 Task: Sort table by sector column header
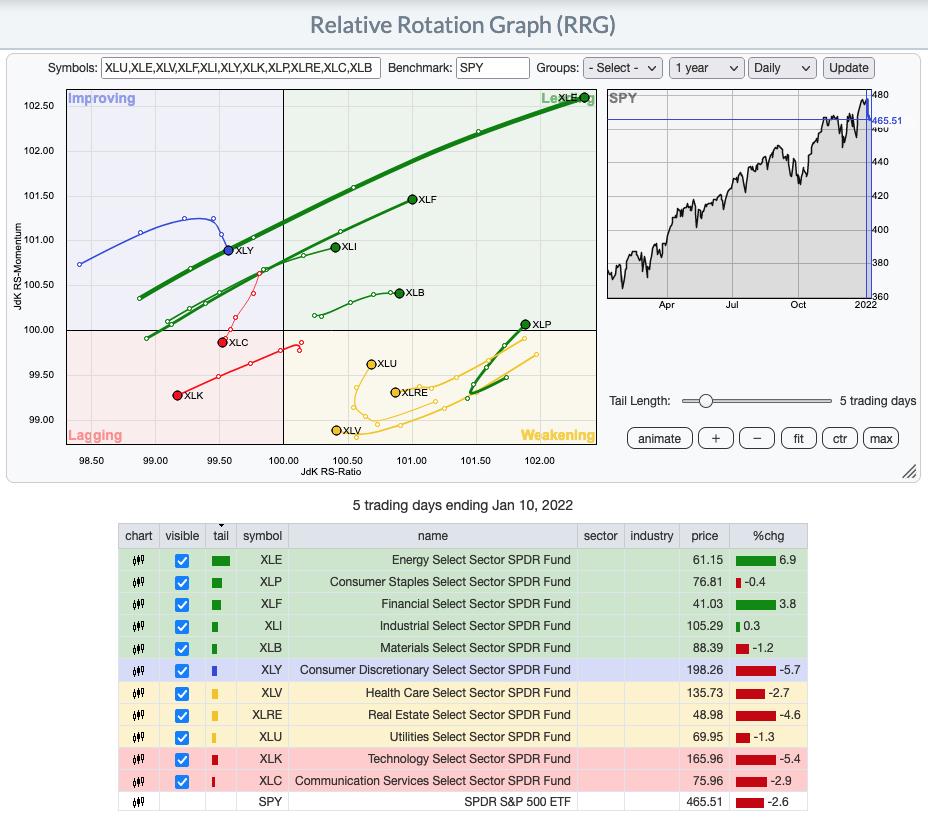(600, 536)
